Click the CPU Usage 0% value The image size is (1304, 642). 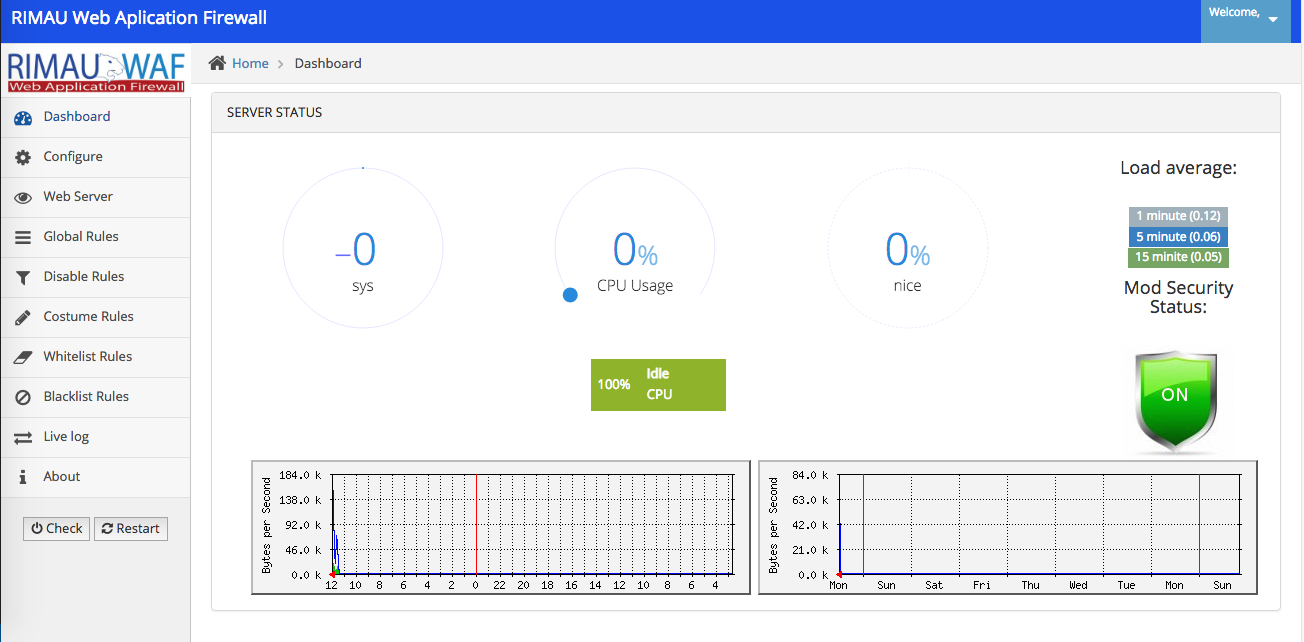click(635, 250)
